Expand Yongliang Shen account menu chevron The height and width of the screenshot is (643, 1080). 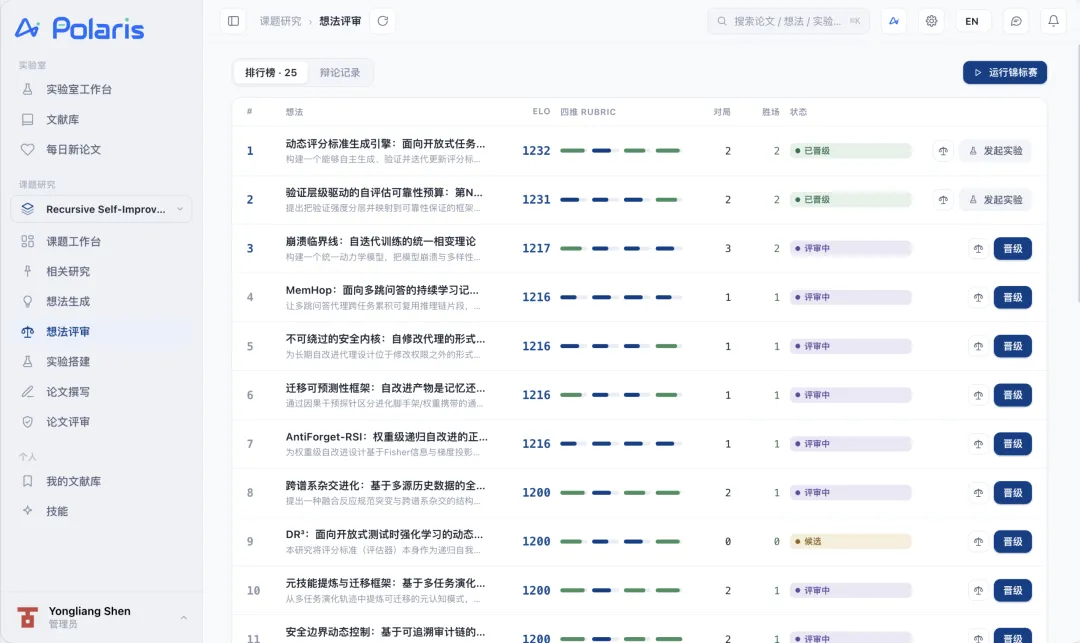click(184, 618)
